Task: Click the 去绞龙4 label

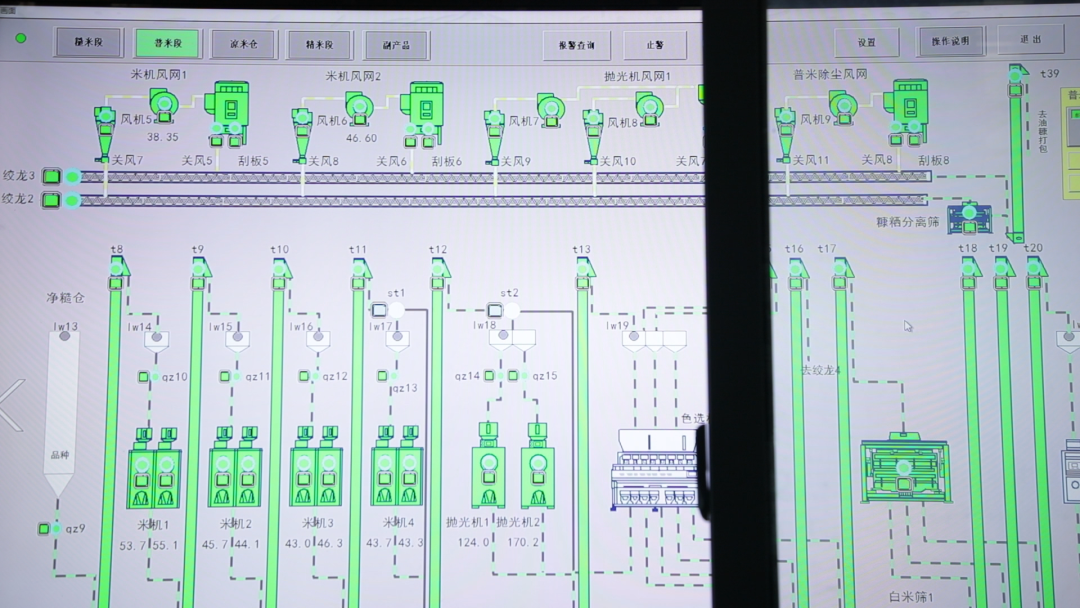Action: point(821,370)
